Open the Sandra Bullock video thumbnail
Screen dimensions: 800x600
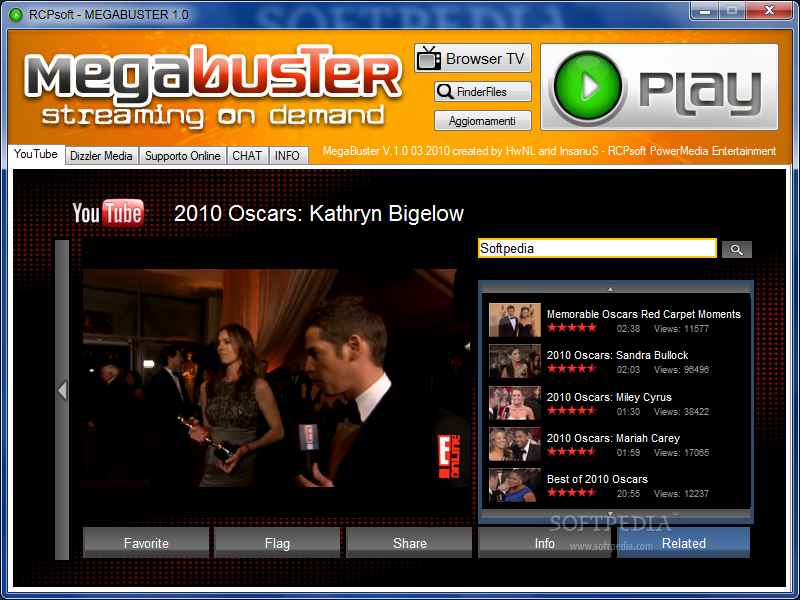point(514,361)
